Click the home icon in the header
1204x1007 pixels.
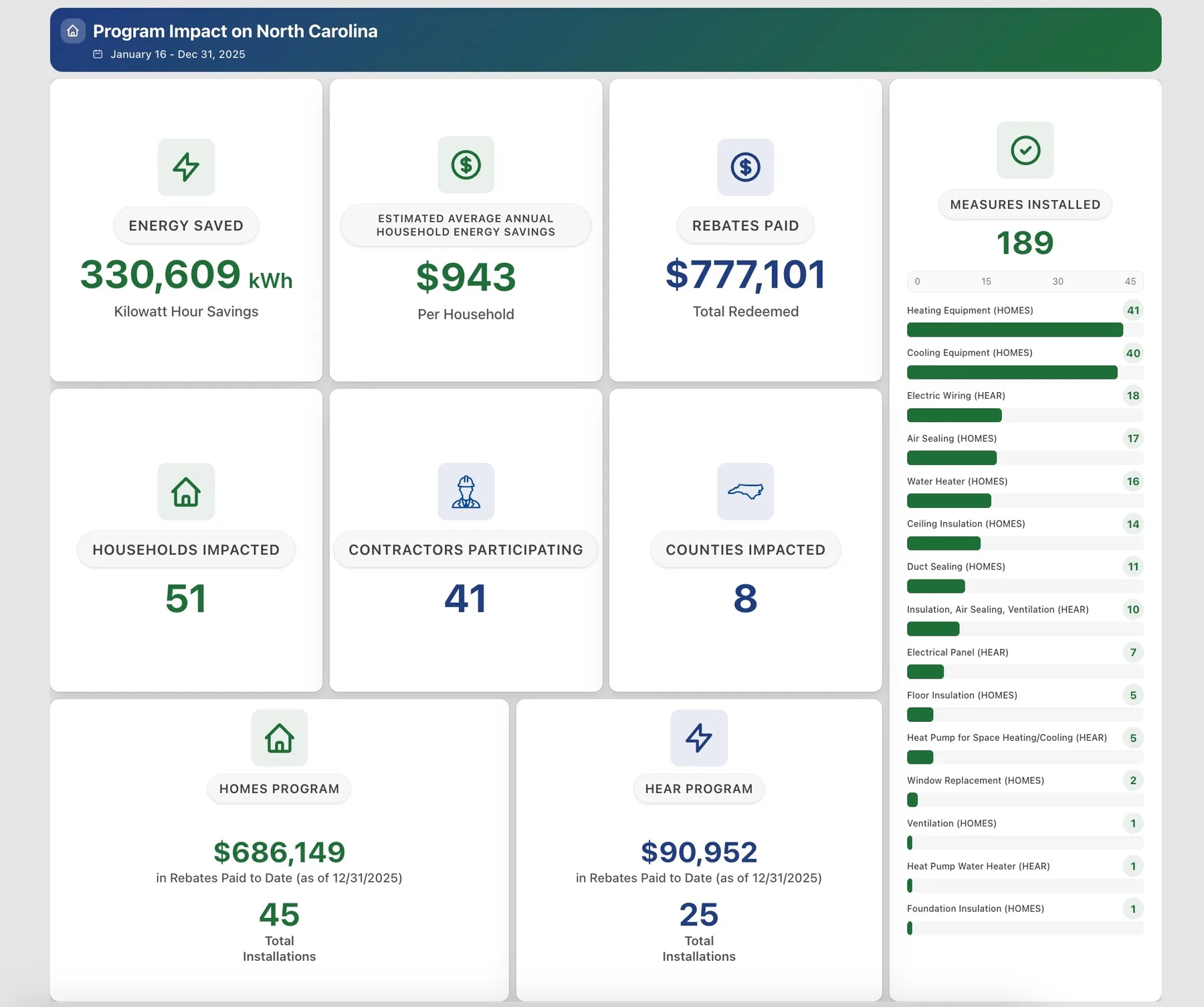(x=73, y=31)
